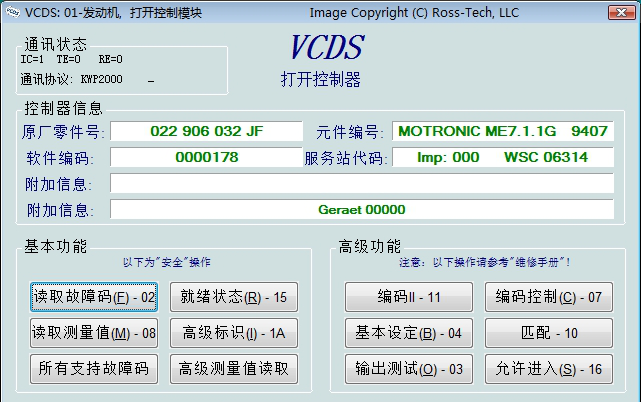This screenshot has width=641, height=418.
Task: Open 高级测量值读取 advanced measuring values
Action: tap(234, 369)
